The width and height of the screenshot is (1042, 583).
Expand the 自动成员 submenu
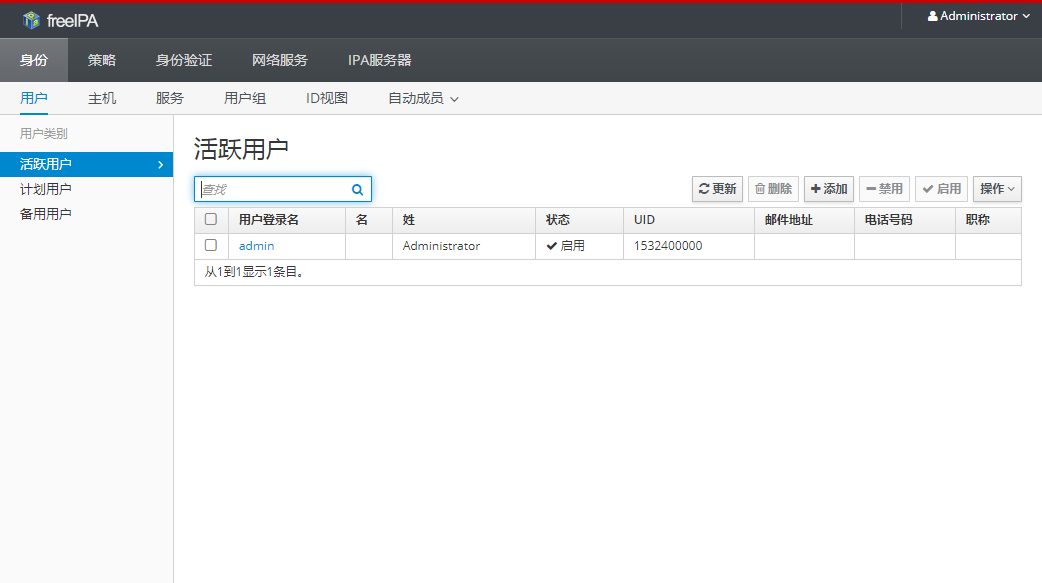pos(423,98)
